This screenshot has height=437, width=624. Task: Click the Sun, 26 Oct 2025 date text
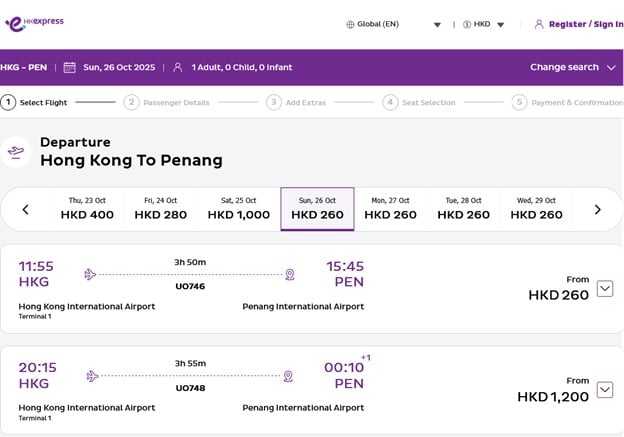point(119,67)
